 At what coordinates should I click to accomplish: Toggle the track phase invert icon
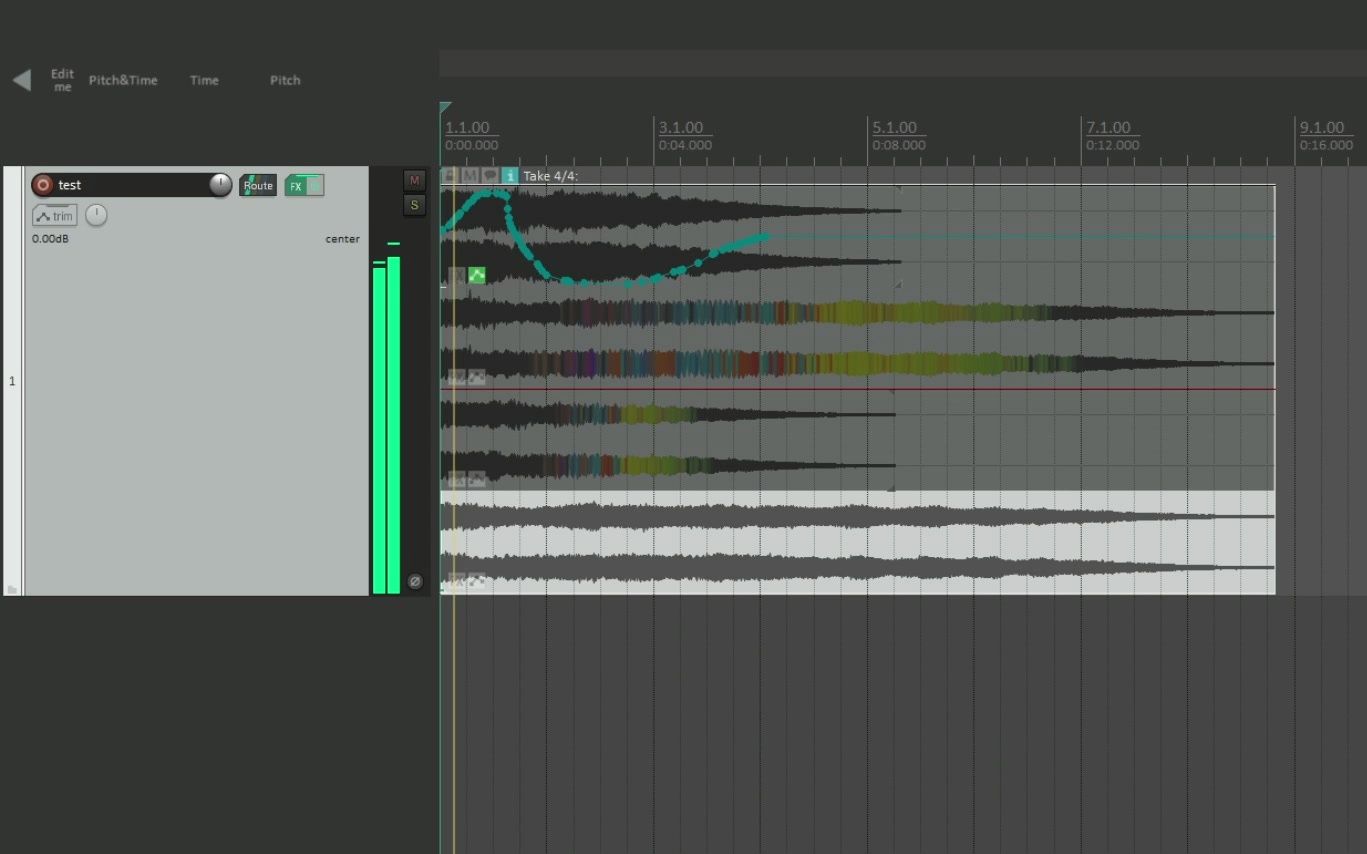[x=415, y=581]
